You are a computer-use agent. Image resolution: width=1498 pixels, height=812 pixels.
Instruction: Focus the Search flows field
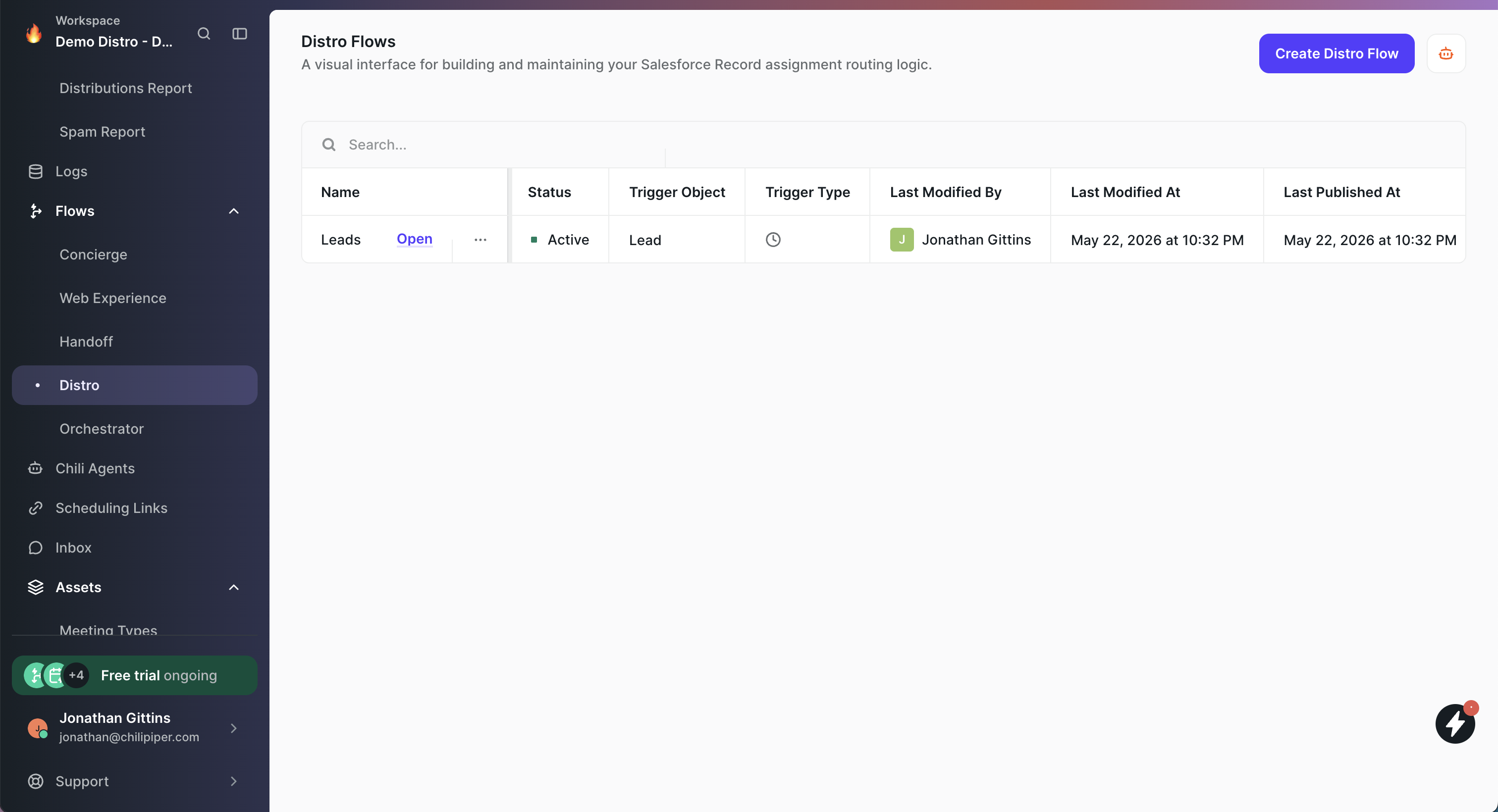883,144
